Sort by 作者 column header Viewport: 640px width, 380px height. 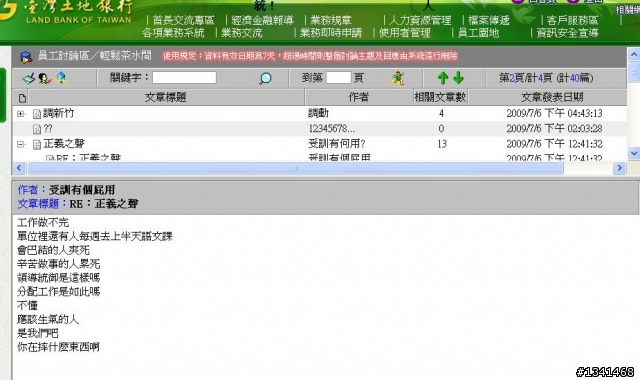[x=359, y=98]
